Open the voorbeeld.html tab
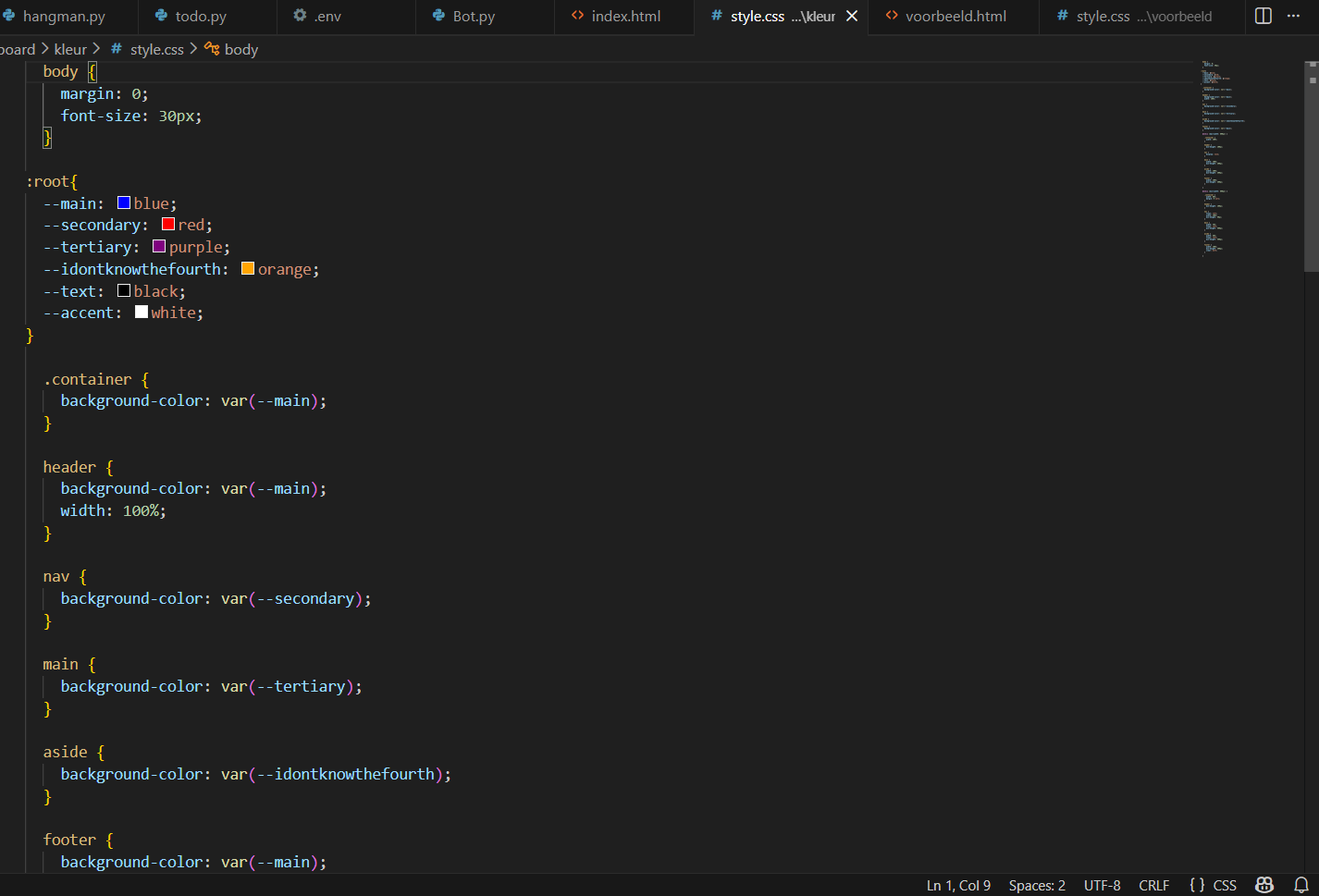The image size is (1319, 896). tap(955, 16)
